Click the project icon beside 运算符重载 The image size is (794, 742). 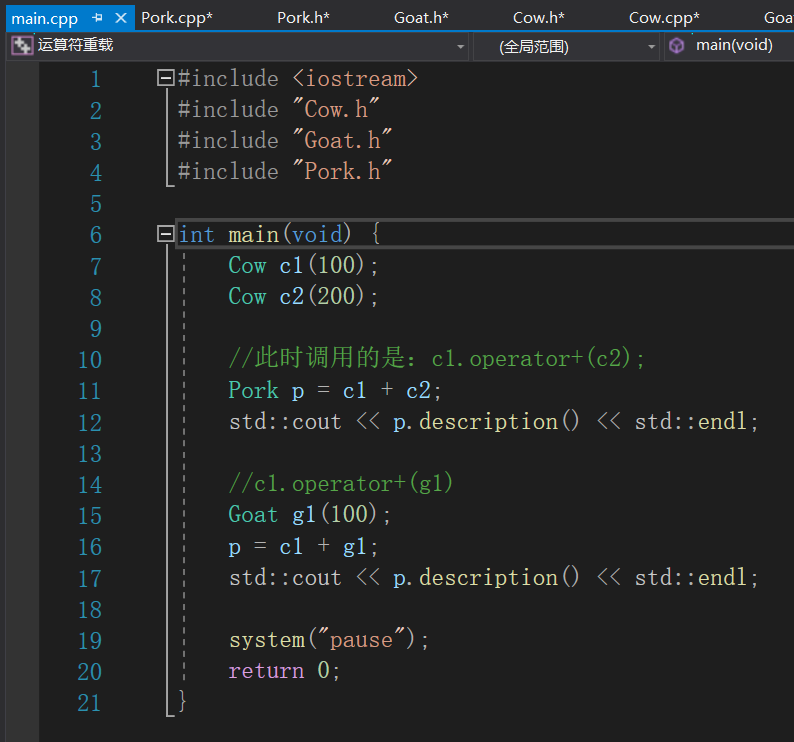tap(21, 45)
